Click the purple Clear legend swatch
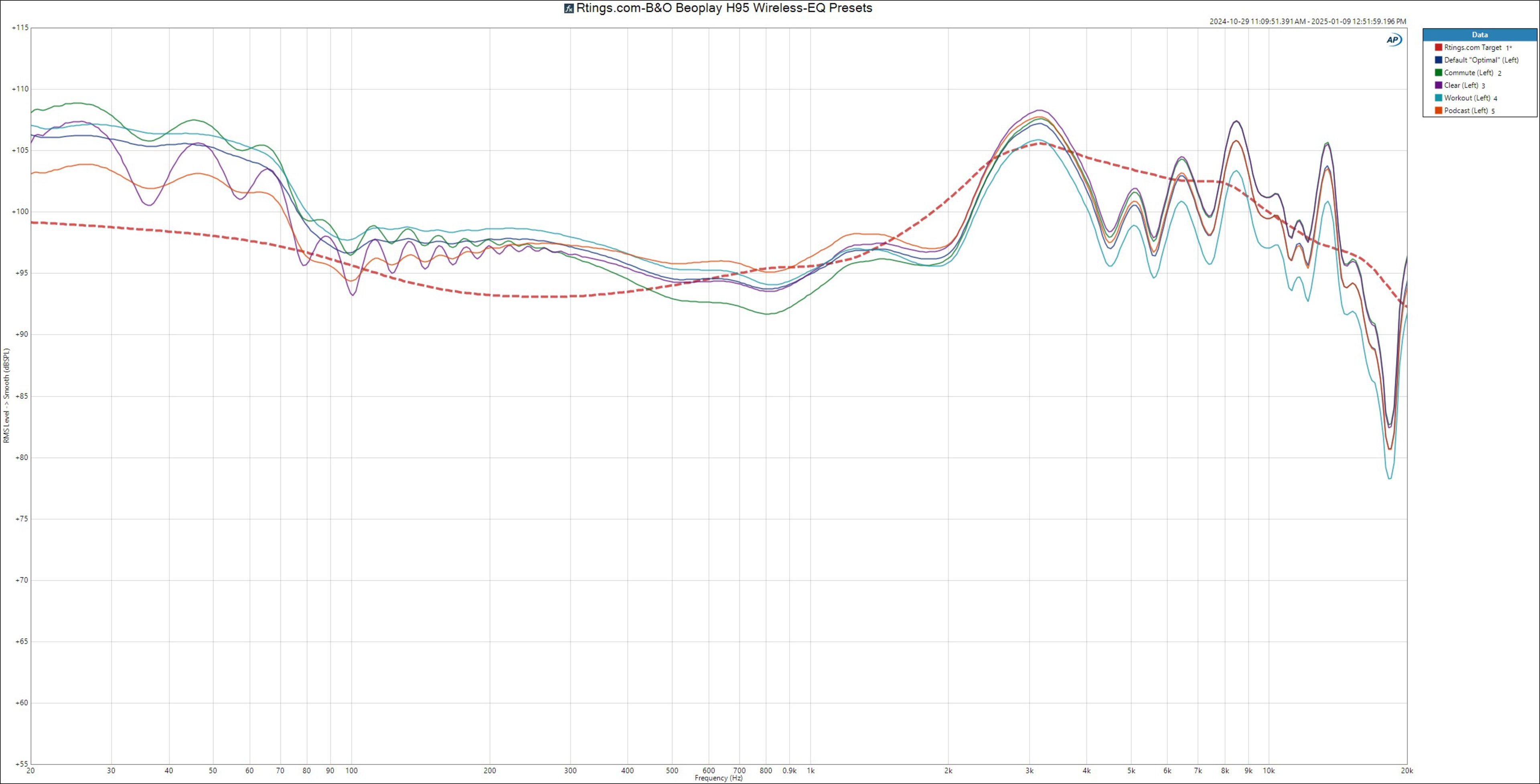 coord(1439,85)
